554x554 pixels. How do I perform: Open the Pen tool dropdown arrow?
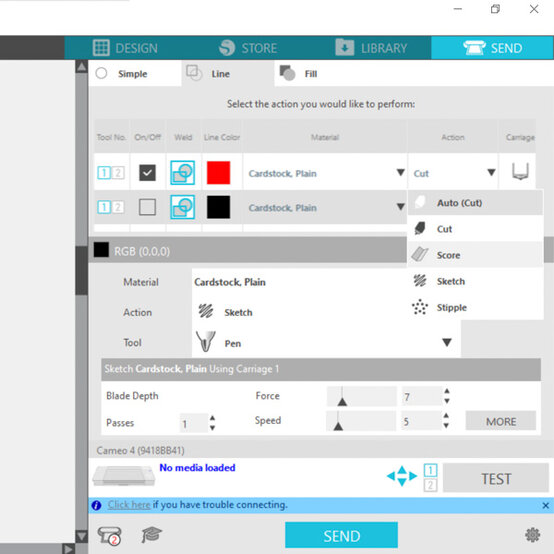pyautogui.click(x=447, y=342)
